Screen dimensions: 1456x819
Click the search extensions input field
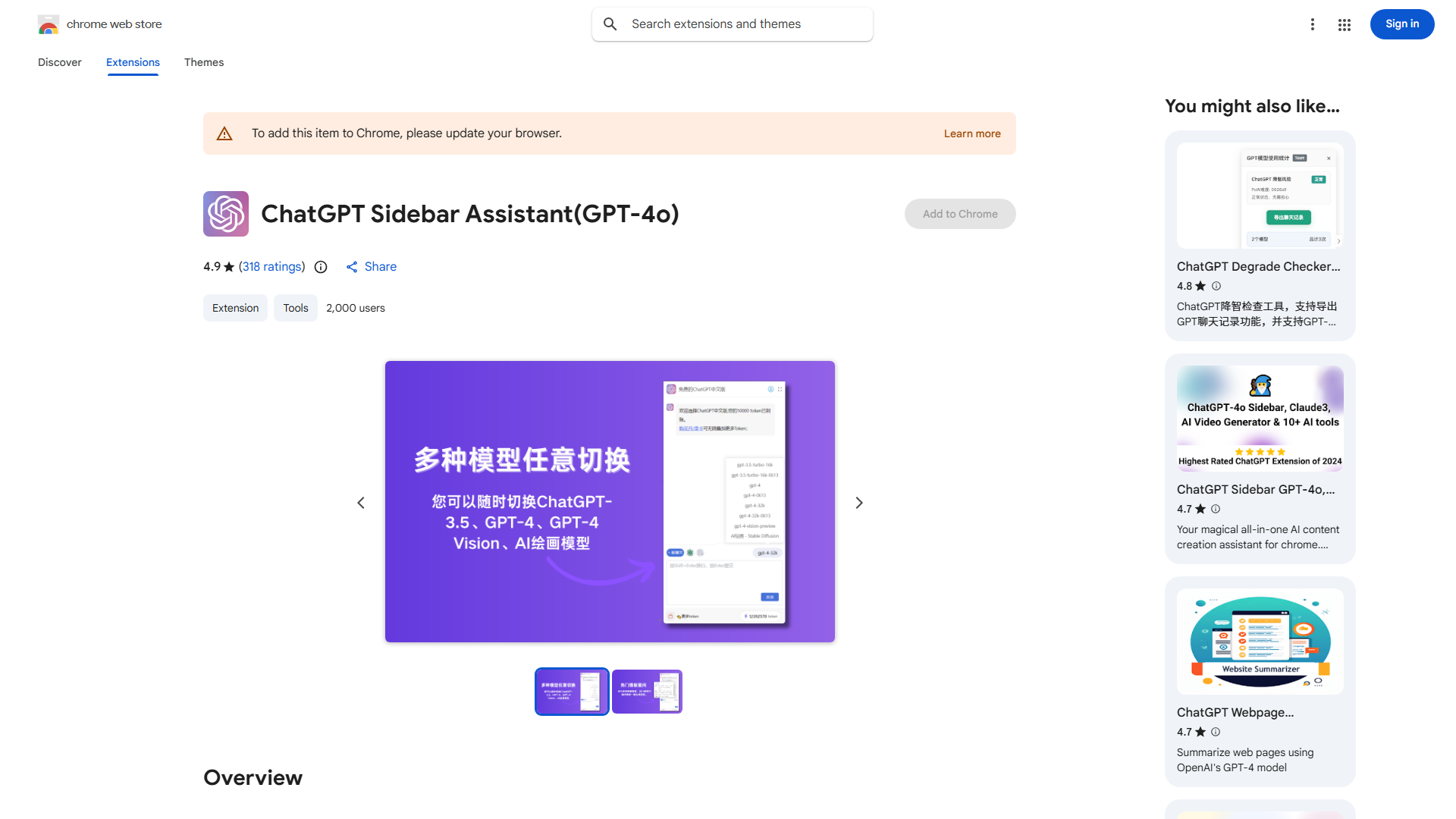pyautogui.click(x=732, y=24)
